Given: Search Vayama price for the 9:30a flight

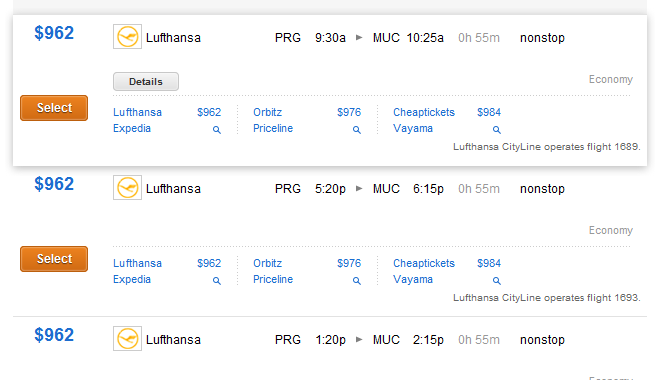Looking at the screenshot, I should pos(497,130).
